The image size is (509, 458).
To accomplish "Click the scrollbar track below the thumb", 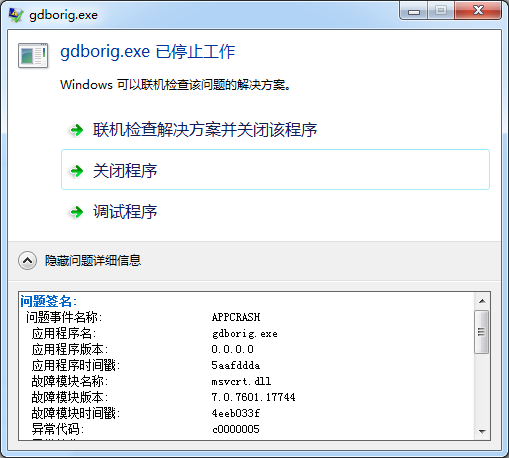I will click(x=482, y=388).
